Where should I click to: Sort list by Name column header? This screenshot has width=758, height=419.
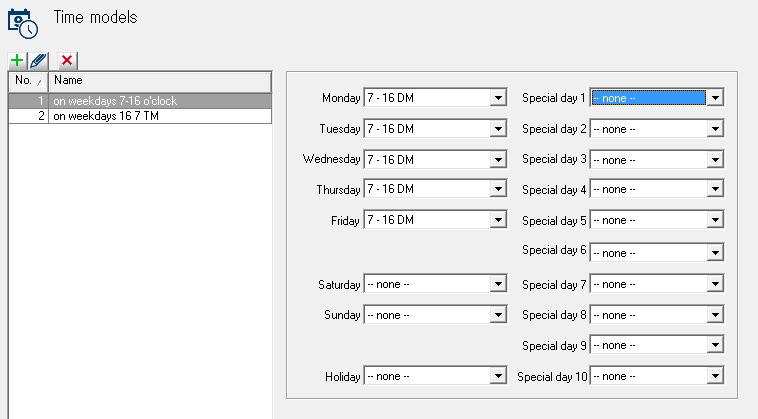160,81
